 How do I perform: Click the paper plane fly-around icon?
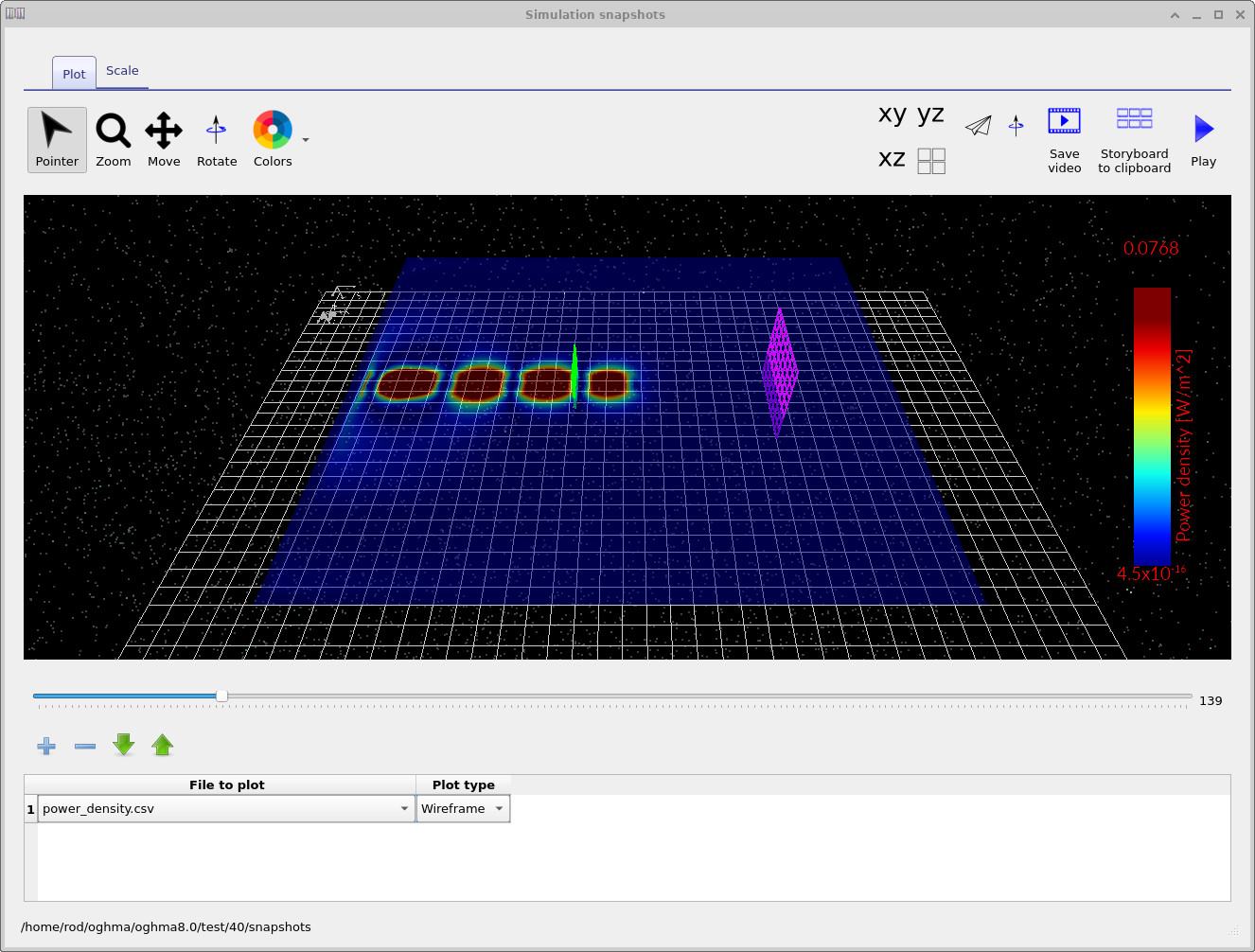pyautogui.click(x=978, y=125)
